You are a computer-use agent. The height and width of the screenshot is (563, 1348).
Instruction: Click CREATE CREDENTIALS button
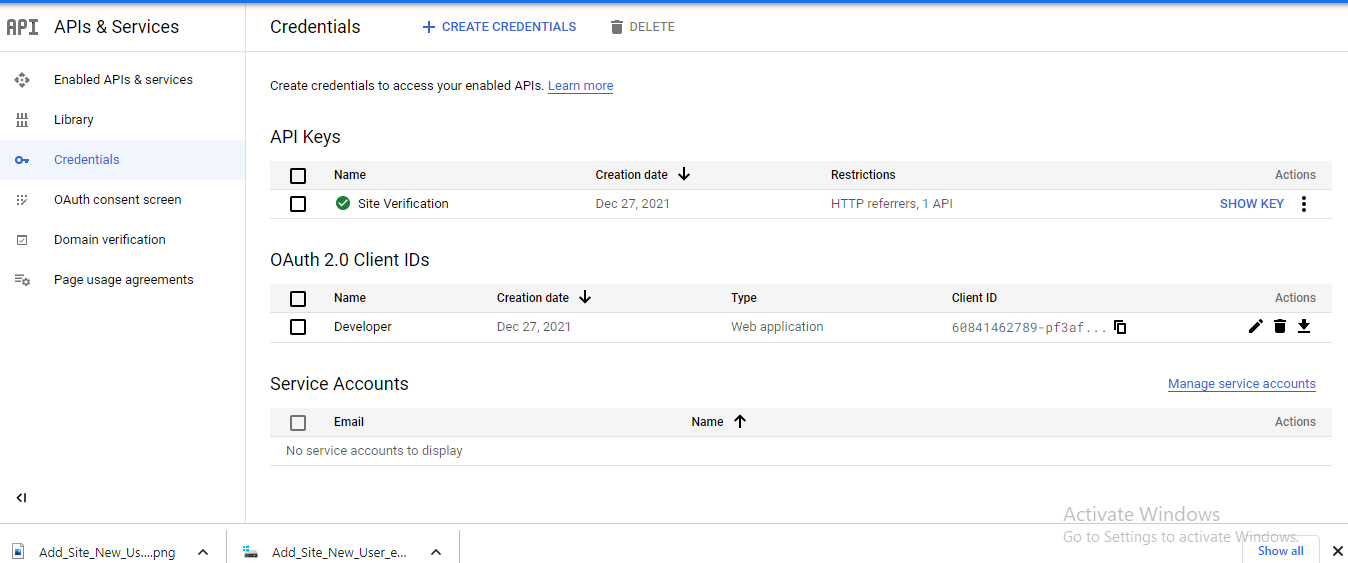click(499, 27)
